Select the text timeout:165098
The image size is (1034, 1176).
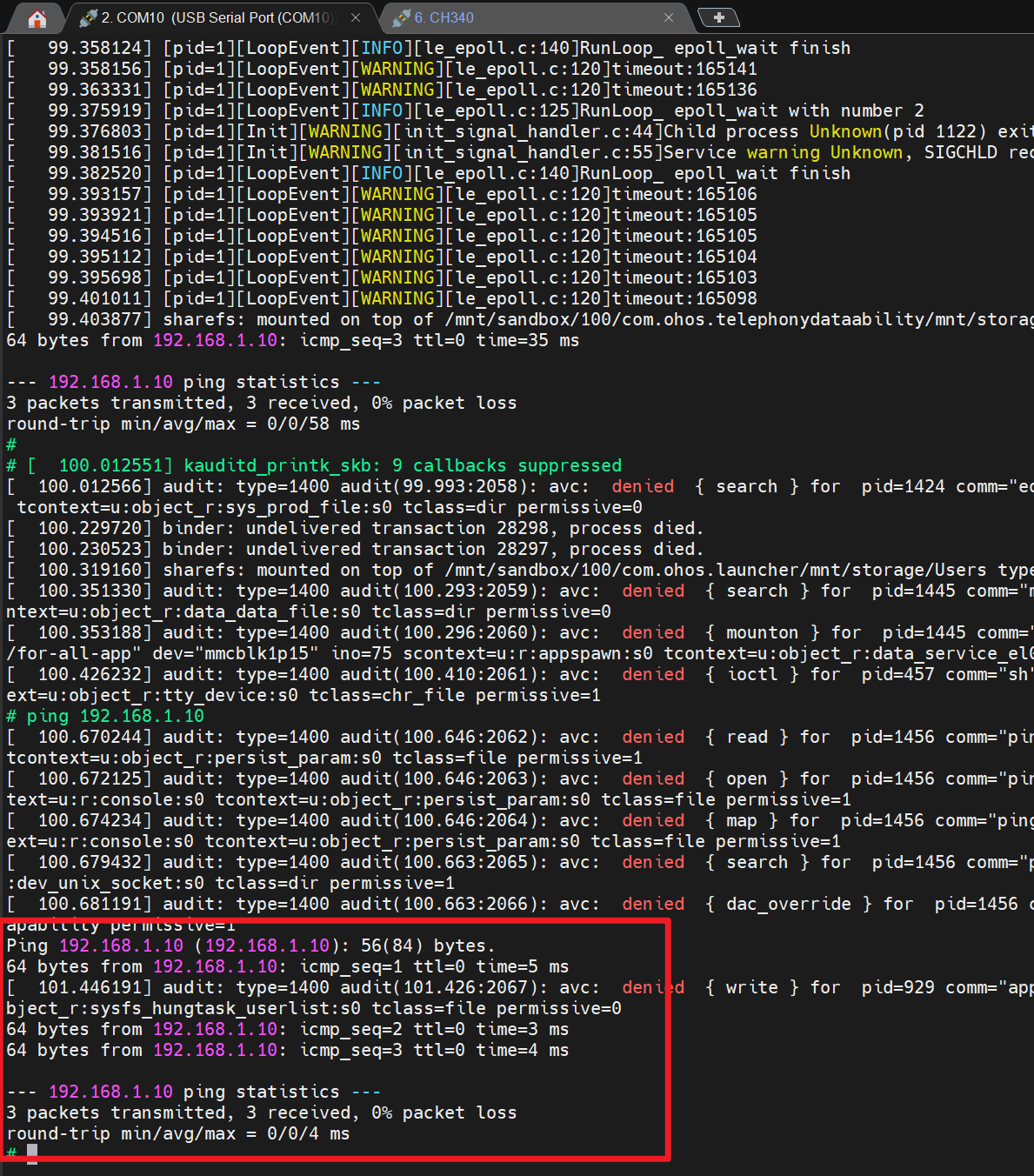tap(684, 298)
